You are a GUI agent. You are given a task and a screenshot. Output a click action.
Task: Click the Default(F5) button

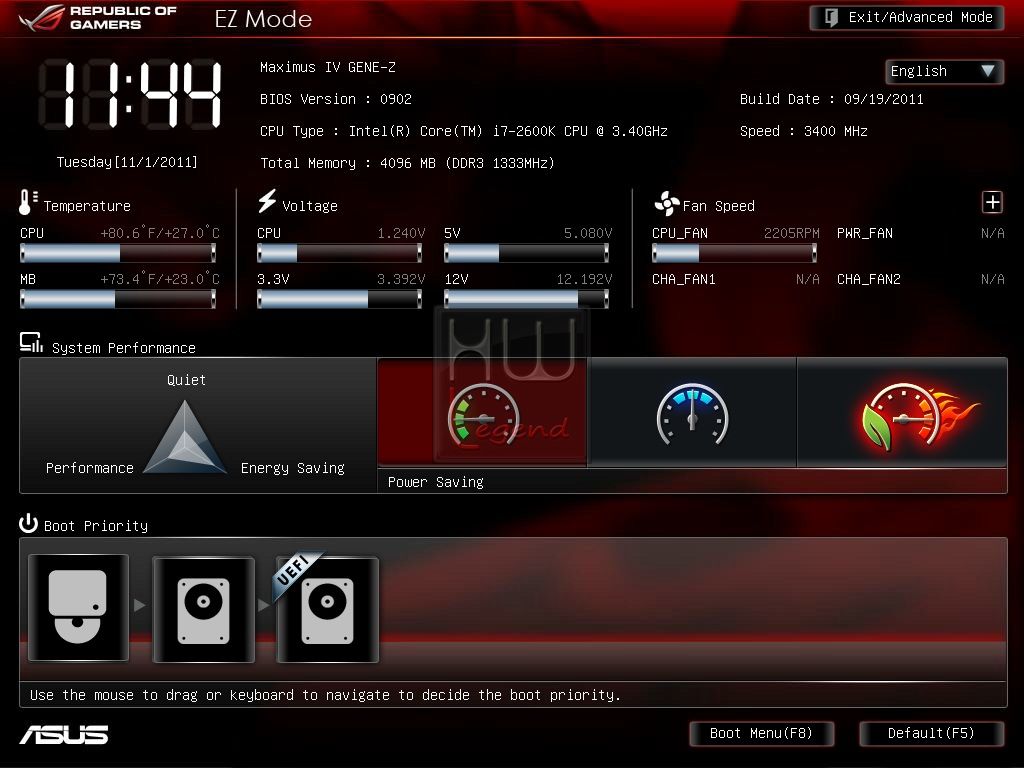[x=931, y=733]
